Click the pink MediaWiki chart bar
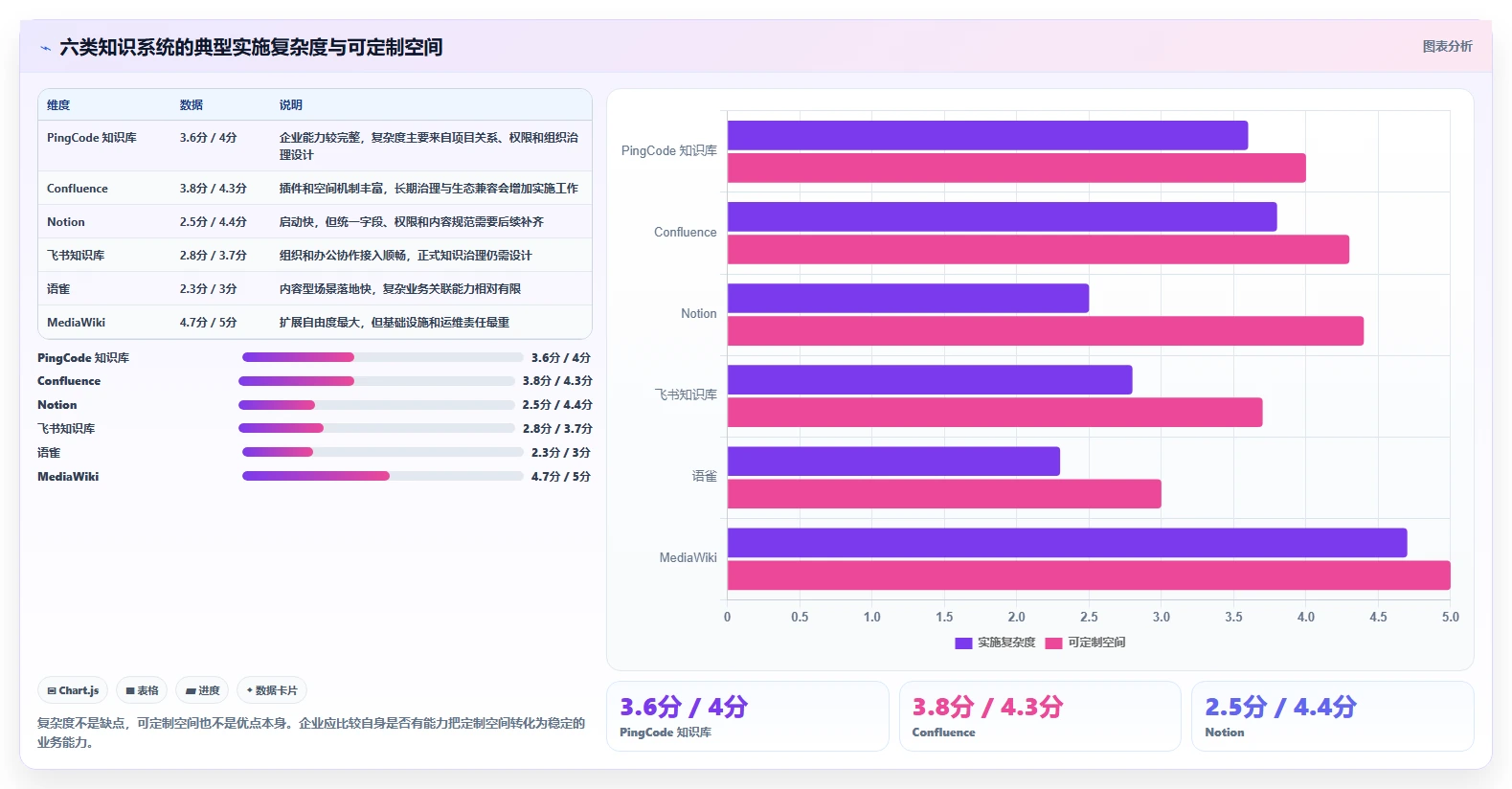The image size is (1512, 789). (1089, 575)
